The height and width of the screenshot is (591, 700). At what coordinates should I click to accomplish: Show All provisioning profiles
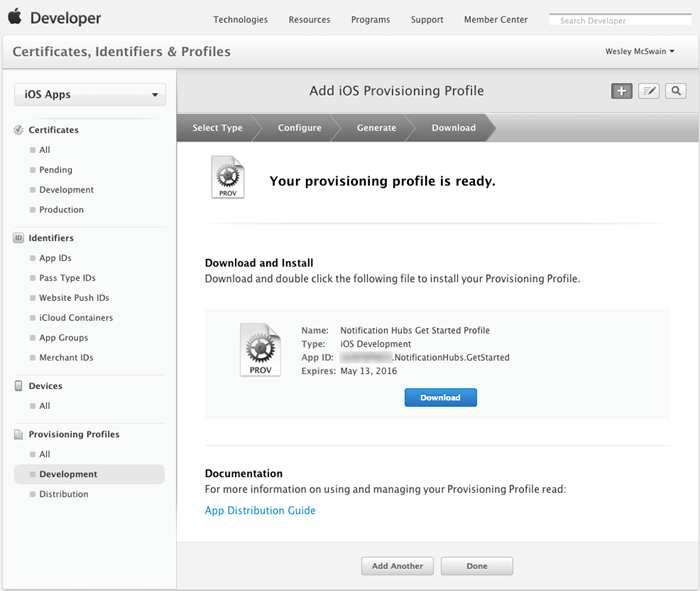[x=45, y=454]
